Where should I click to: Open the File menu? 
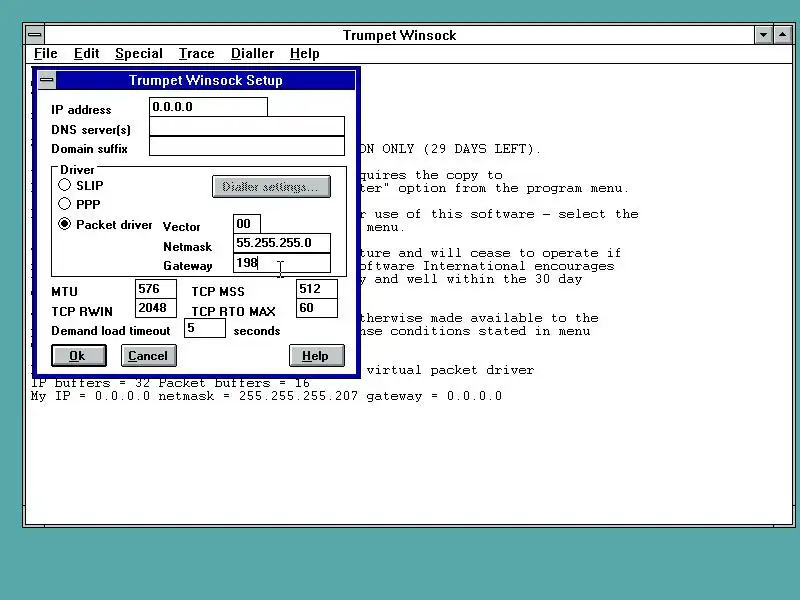click(45, 54)
